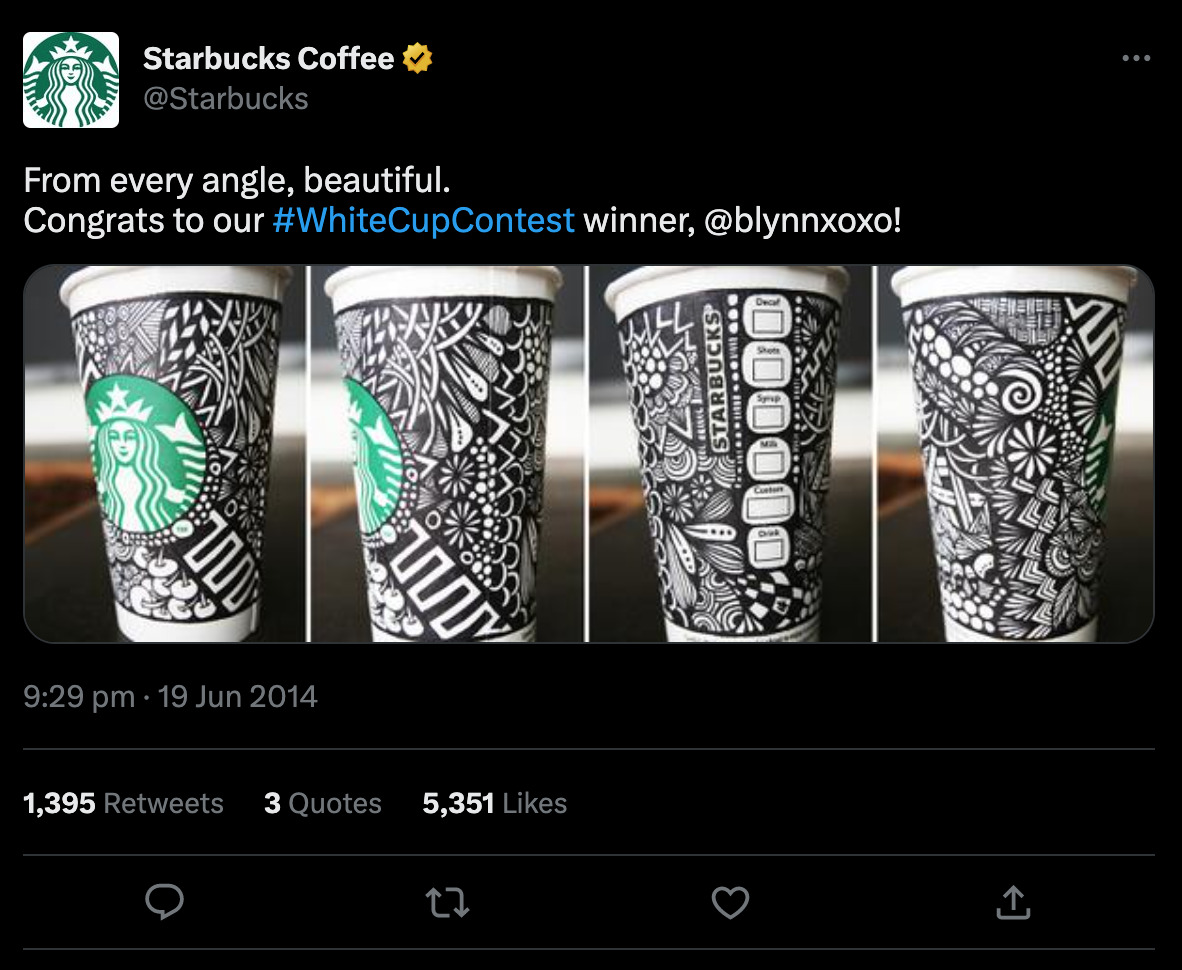This screenshot has width=1182, height=970.
Task: Open the #WhiteCupContest hashtag
Action: click(424, 221)
